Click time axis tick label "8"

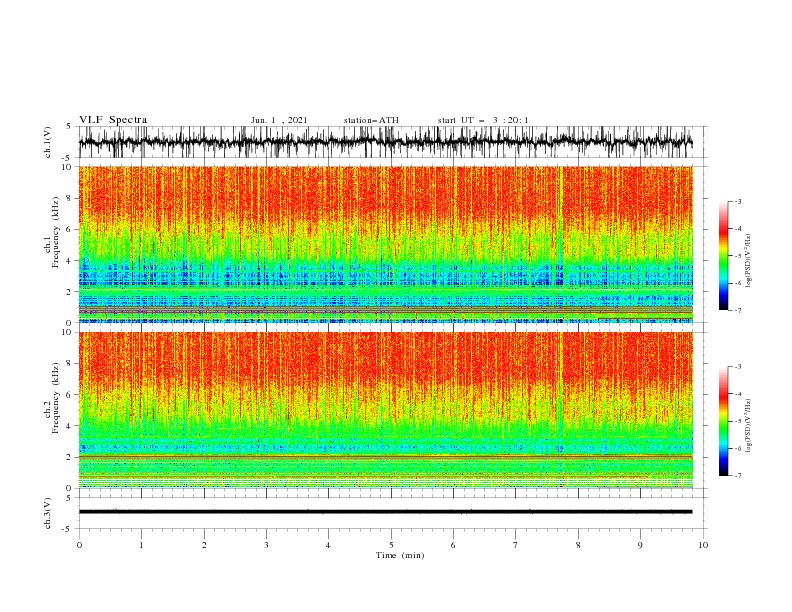click(x=578, y=545)
